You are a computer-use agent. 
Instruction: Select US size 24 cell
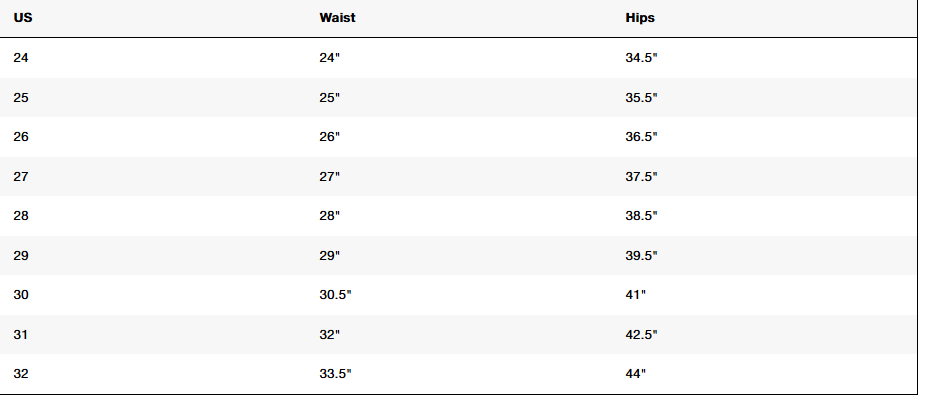[x=21, y=58]
